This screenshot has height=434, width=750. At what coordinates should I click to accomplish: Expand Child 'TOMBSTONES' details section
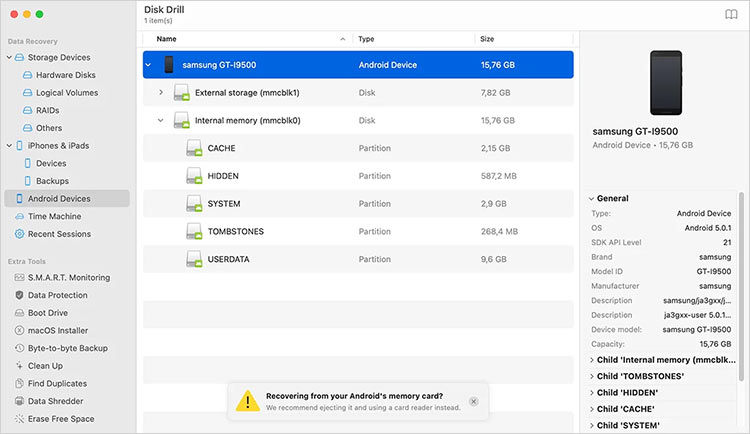591,376
